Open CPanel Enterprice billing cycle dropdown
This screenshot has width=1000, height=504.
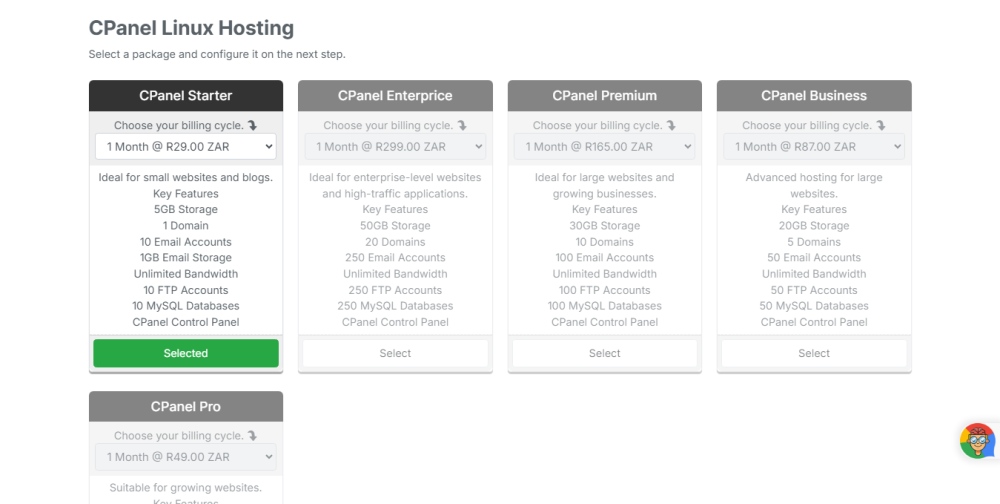coord(395,147)
